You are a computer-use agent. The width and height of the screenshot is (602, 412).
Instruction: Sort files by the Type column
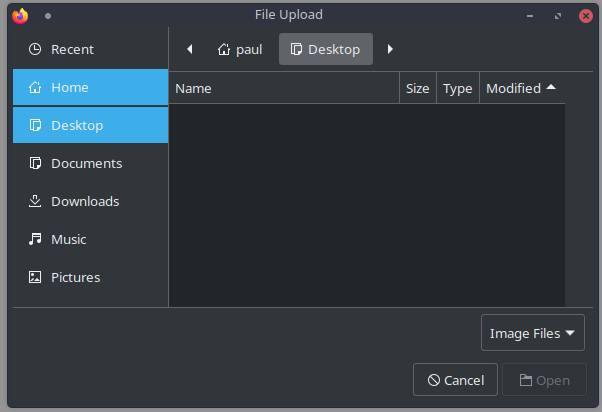[x=458, y=88]
